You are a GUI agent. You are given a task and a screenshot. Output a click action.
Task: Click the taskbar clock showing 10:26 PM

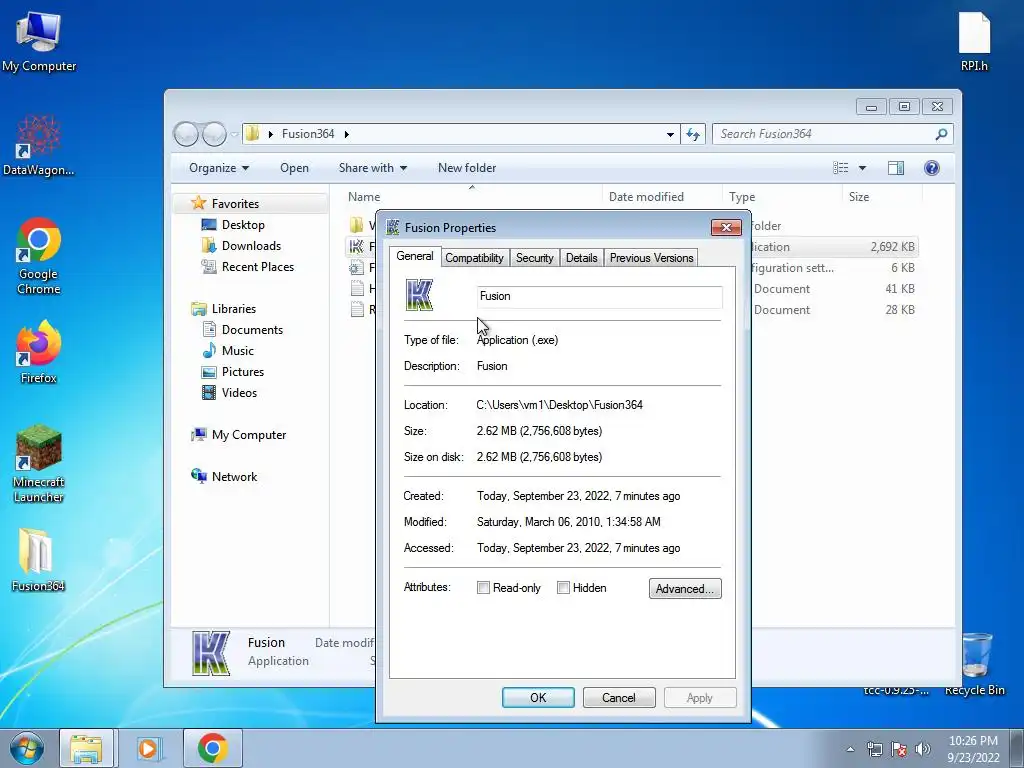tap(973, 749)
